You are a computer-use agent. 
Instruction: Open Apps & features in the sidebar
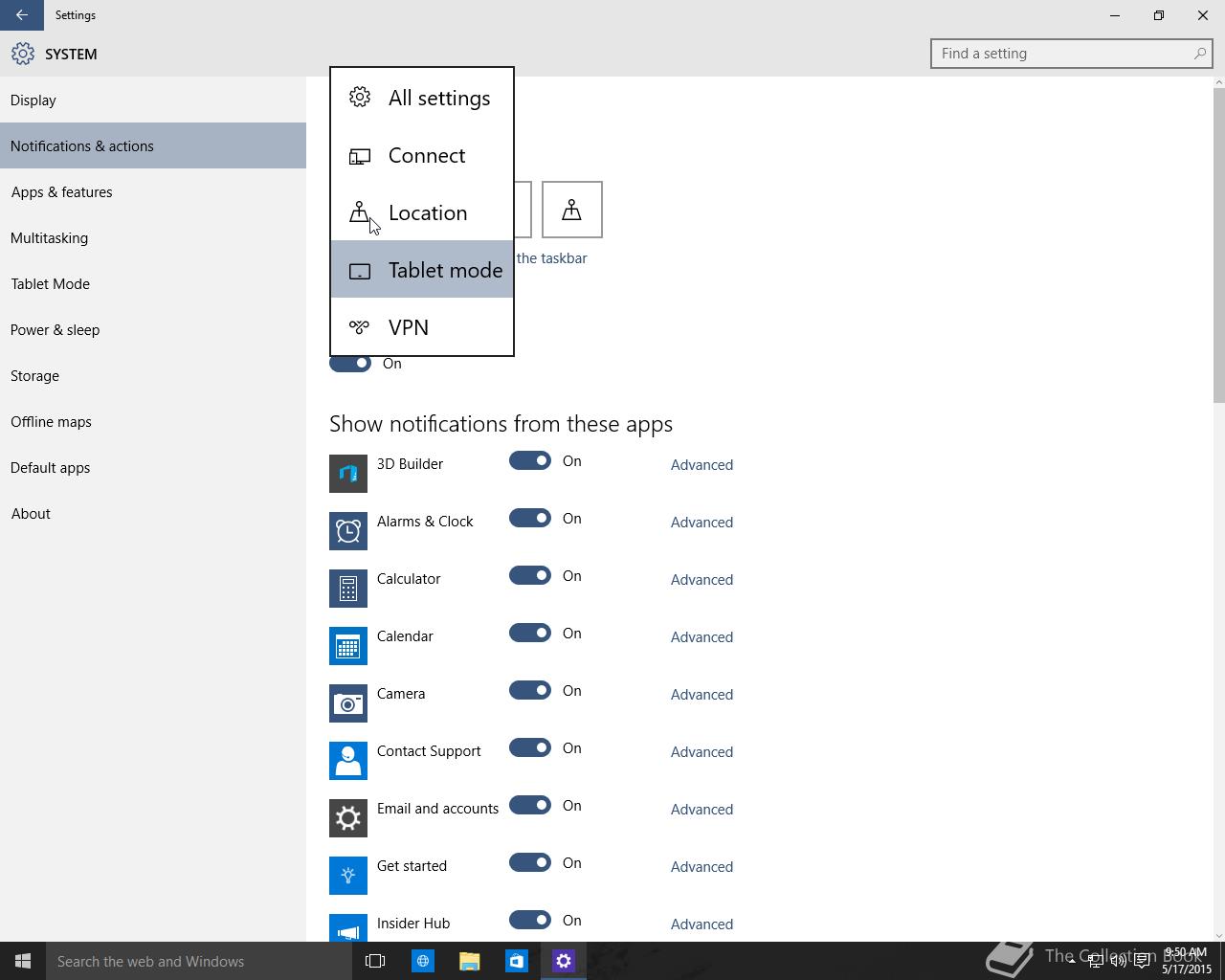pos(153,191)
